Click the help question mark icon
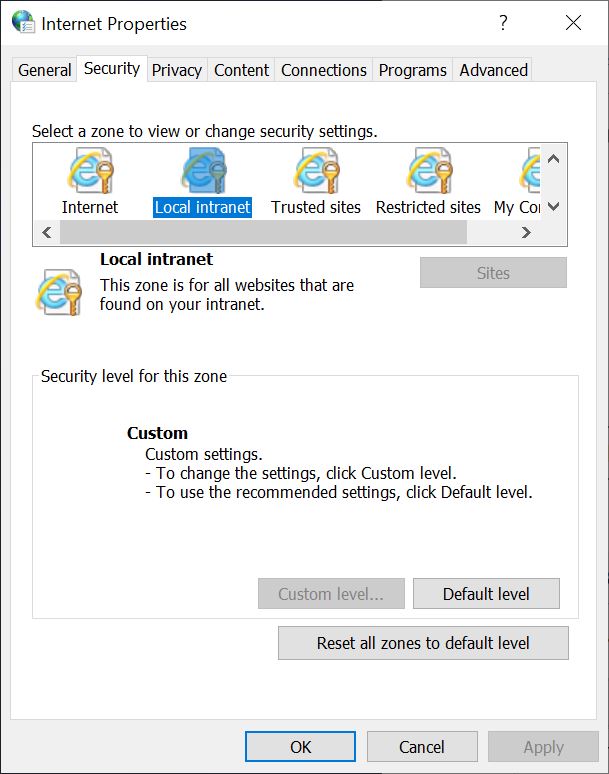 503,23
